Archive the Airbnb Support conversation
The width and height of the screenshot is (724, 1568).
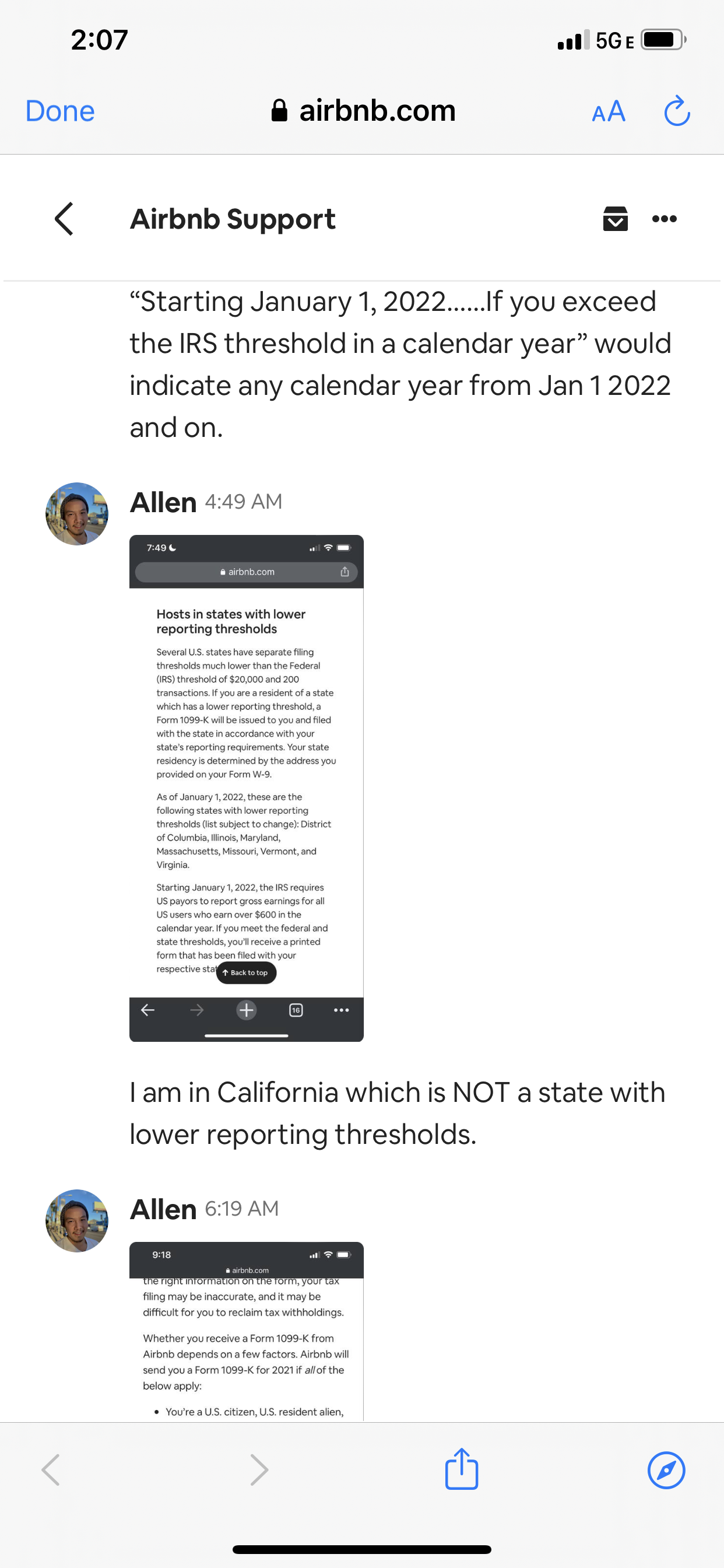[x=615, y=219]
